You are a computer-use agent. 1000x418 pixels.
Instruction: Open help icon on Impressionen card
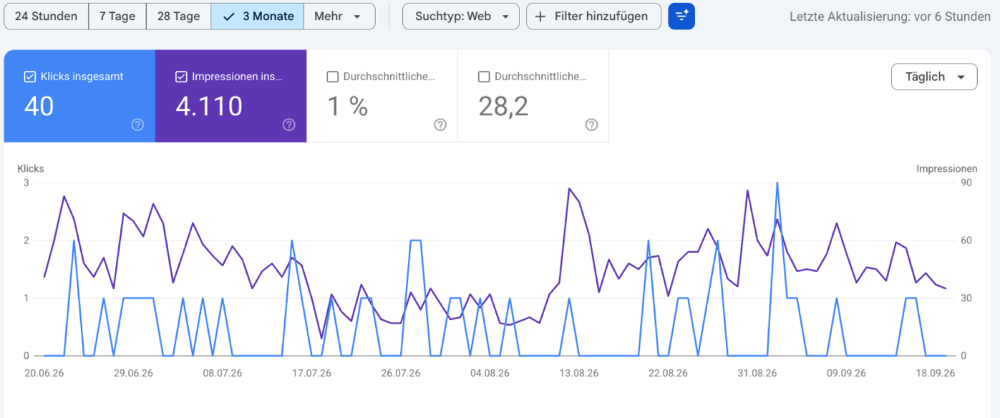[289, 125]
